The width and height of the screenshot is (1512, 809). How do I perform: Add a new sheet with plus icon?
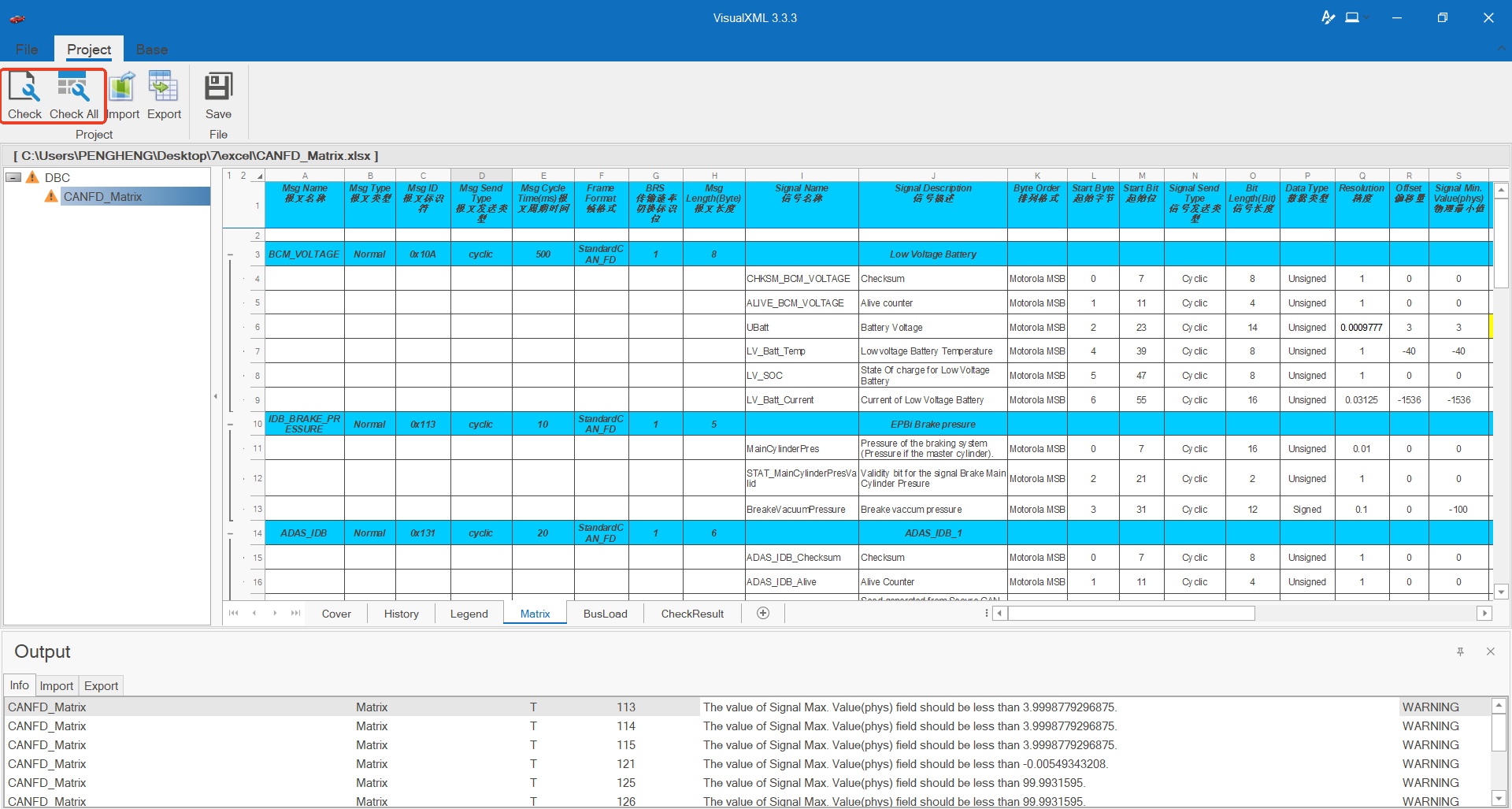(763, 613)
